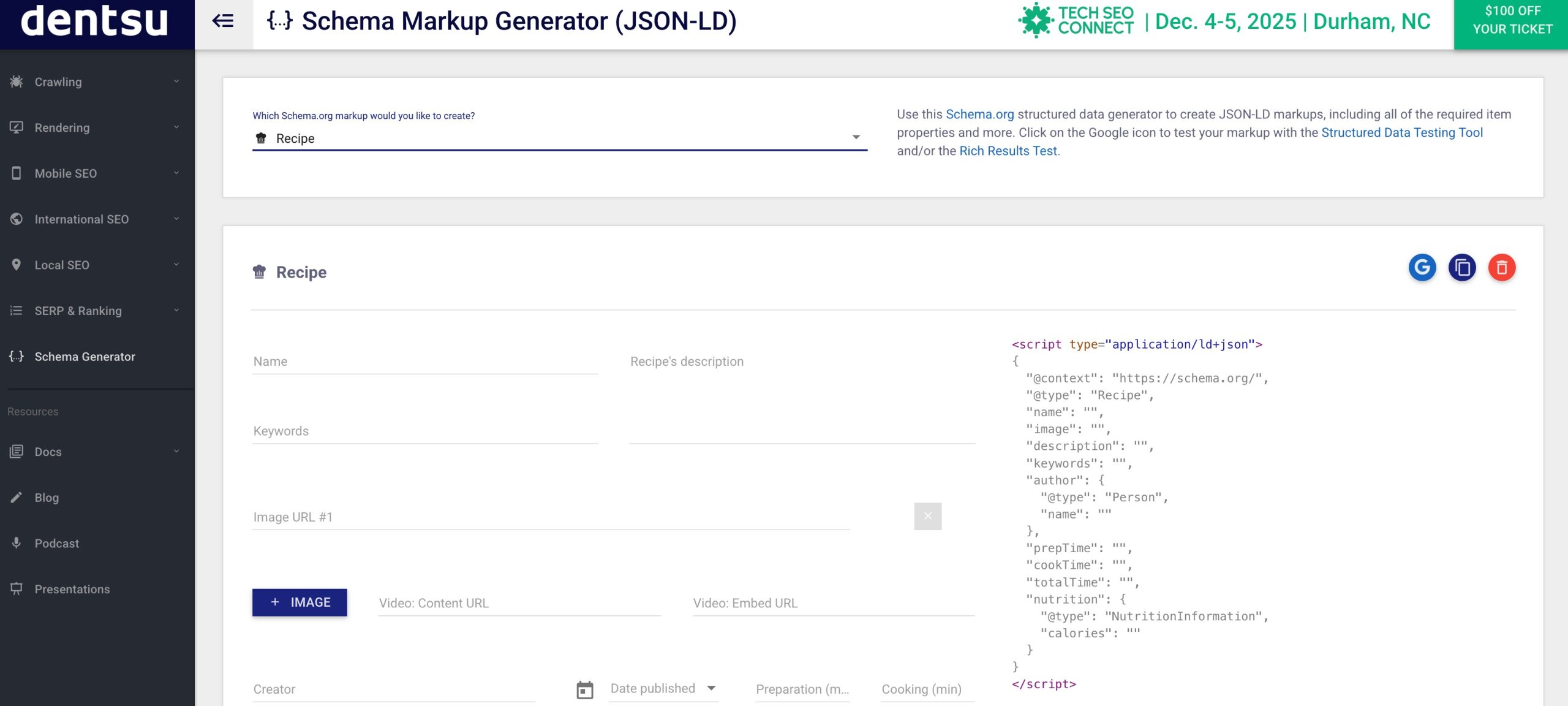Collapse the sidebar with the menu arrow icon
The image size is (1568, 706).
pos(223,21)
